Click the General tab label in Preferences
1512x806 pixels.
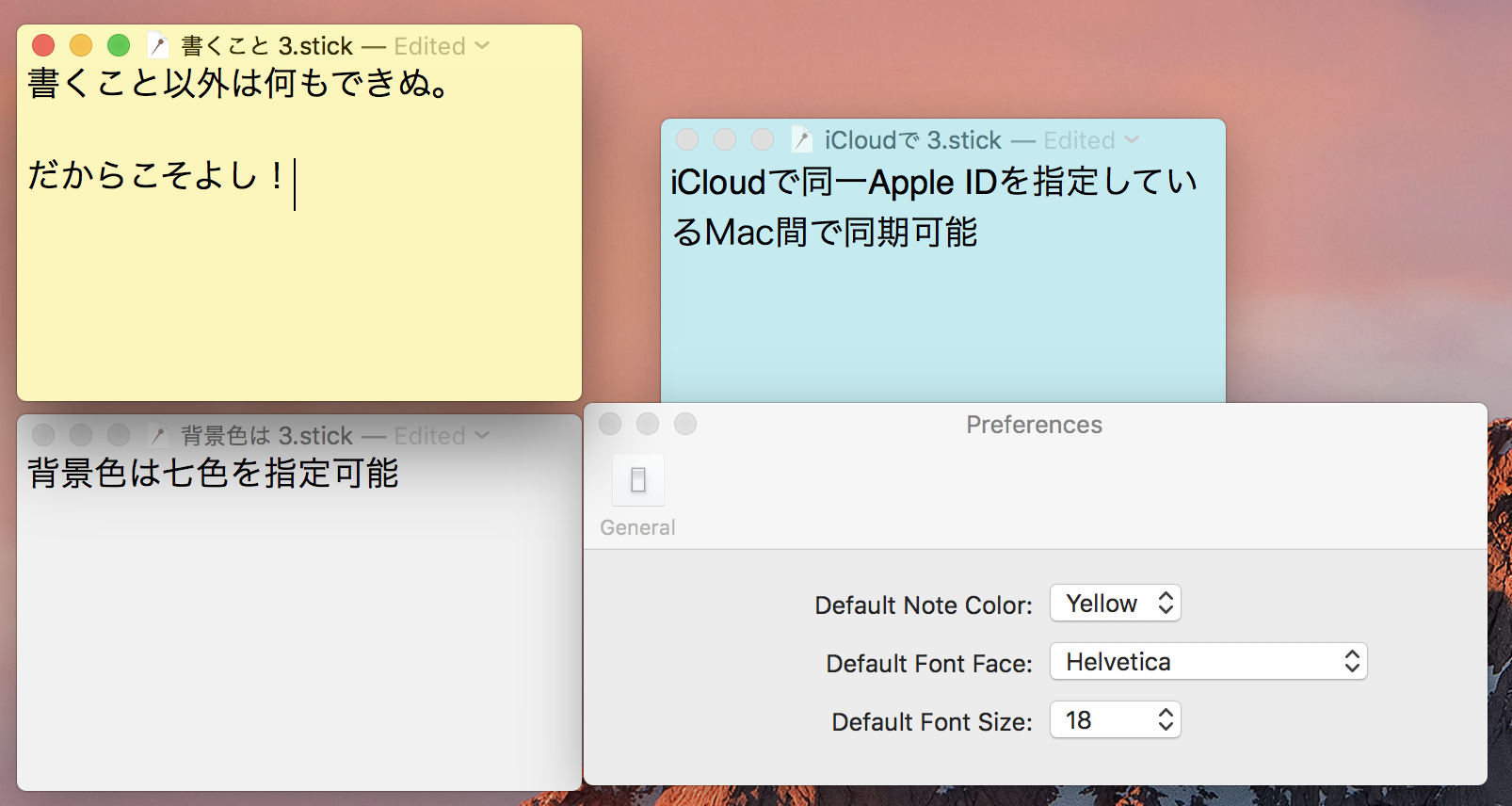[x=637, y=527]
